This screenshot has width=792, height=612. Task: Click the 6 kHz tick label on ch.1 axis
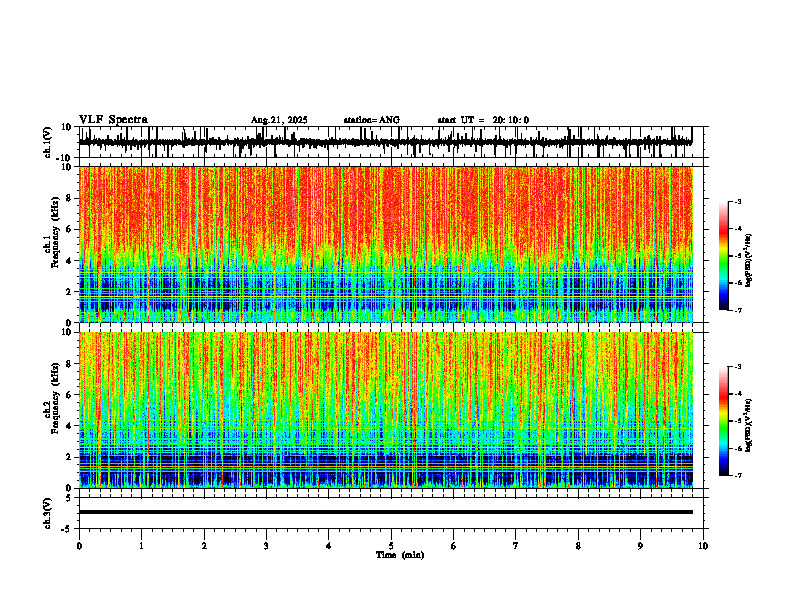(x=70, y=229)
